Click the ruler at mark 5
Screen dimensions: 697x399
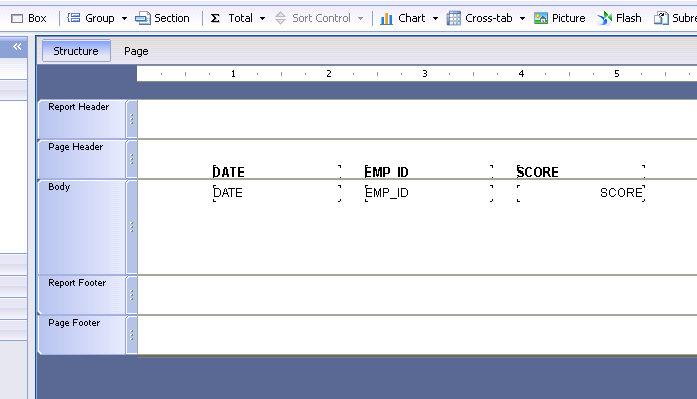(x=617, y=74)
